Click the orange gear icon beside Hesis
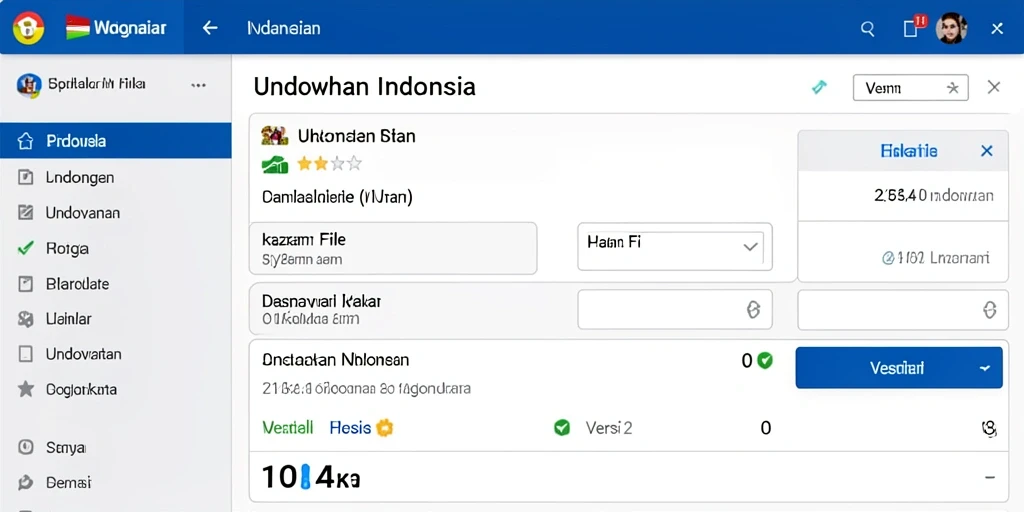This screenshot has height=512, width=1024. coord(385,428)
